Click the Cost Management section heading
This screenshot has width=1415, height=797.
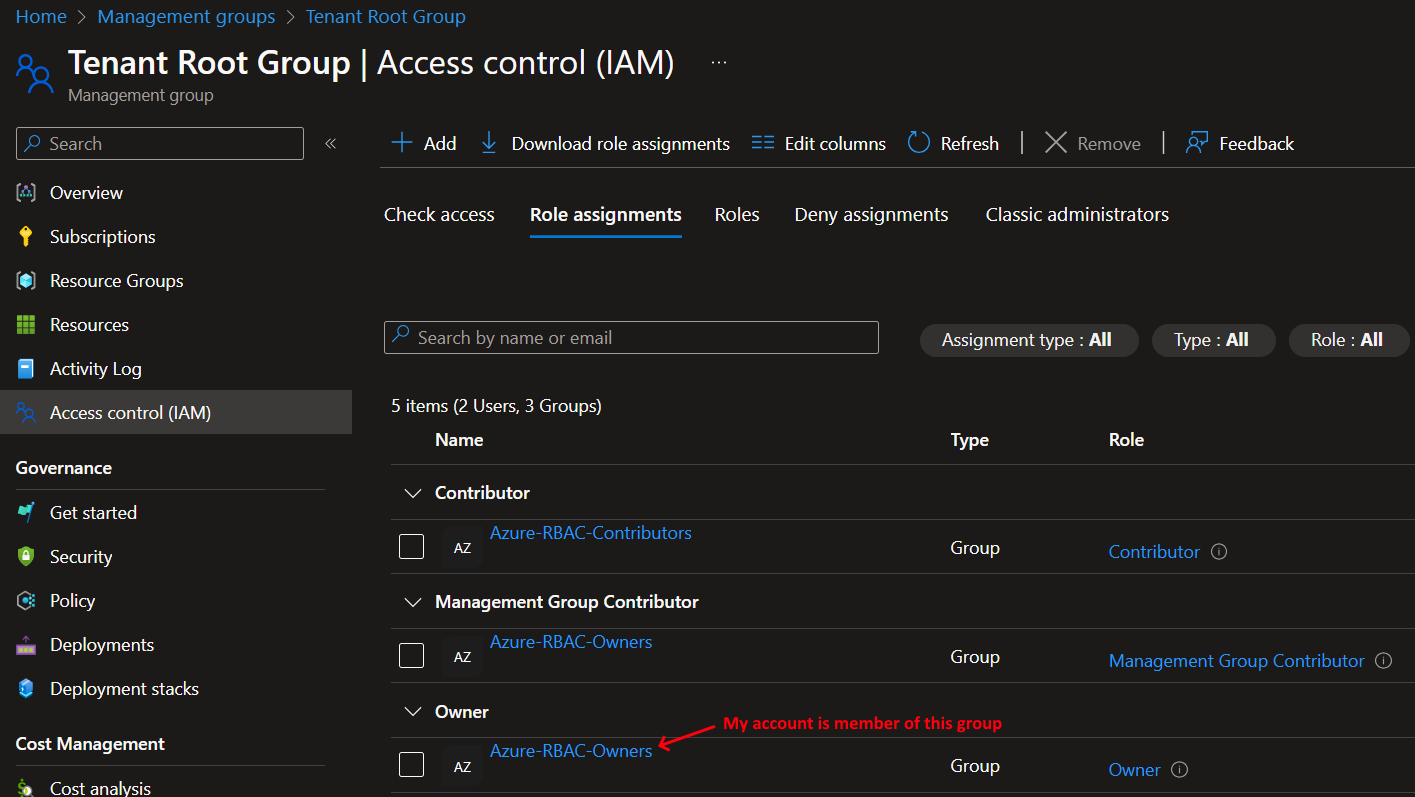(90, 744)
